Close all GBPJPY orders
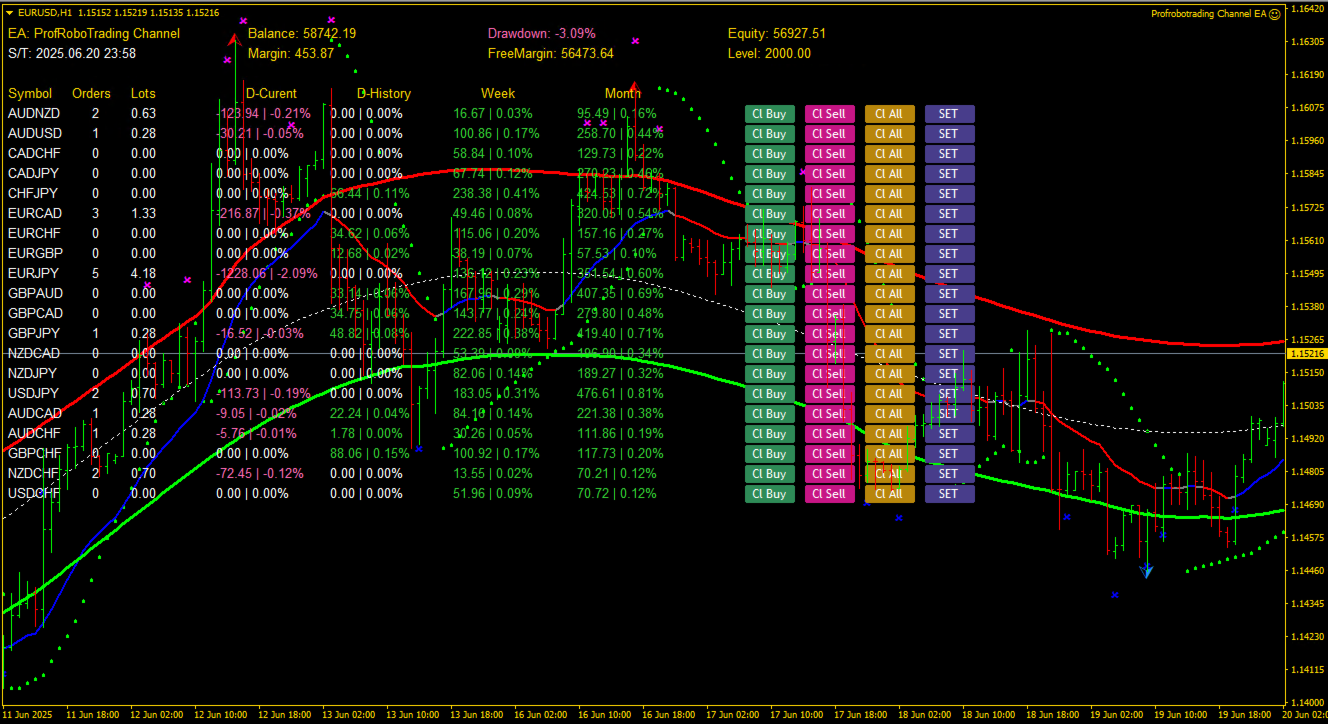This screenshot has width=1328, height=724. 889,334
